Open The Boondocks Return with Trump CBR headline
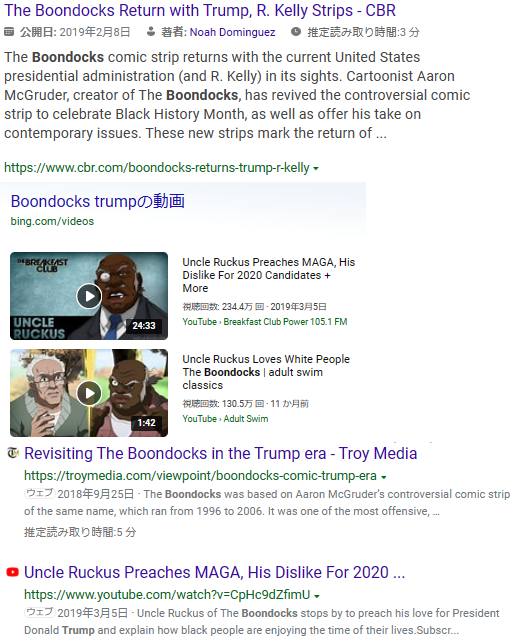 pos(200,10)
